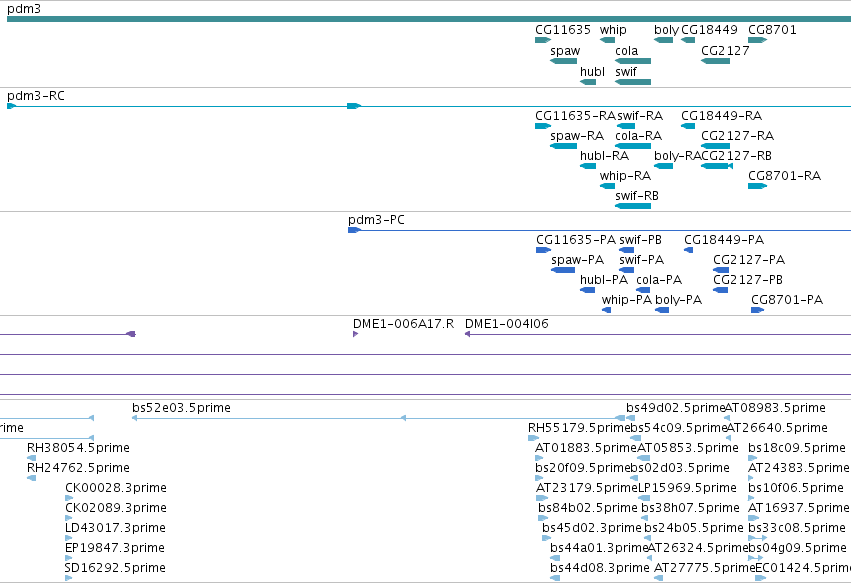Viewport: 851px width, 583px height.
Task: Click the spaw-RA transcript glyph
Action: pos(563,146)
